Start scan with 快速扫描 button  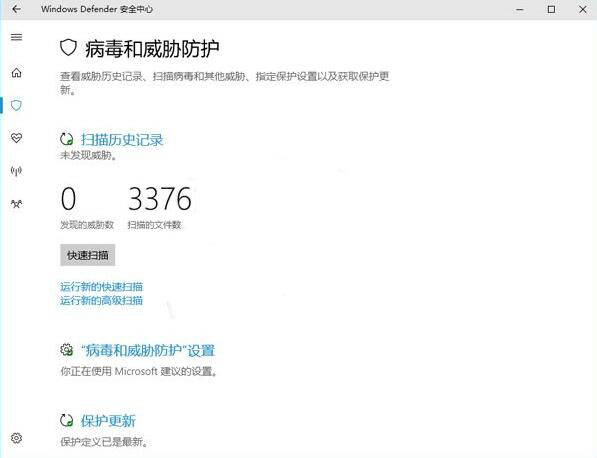[88, 255]
